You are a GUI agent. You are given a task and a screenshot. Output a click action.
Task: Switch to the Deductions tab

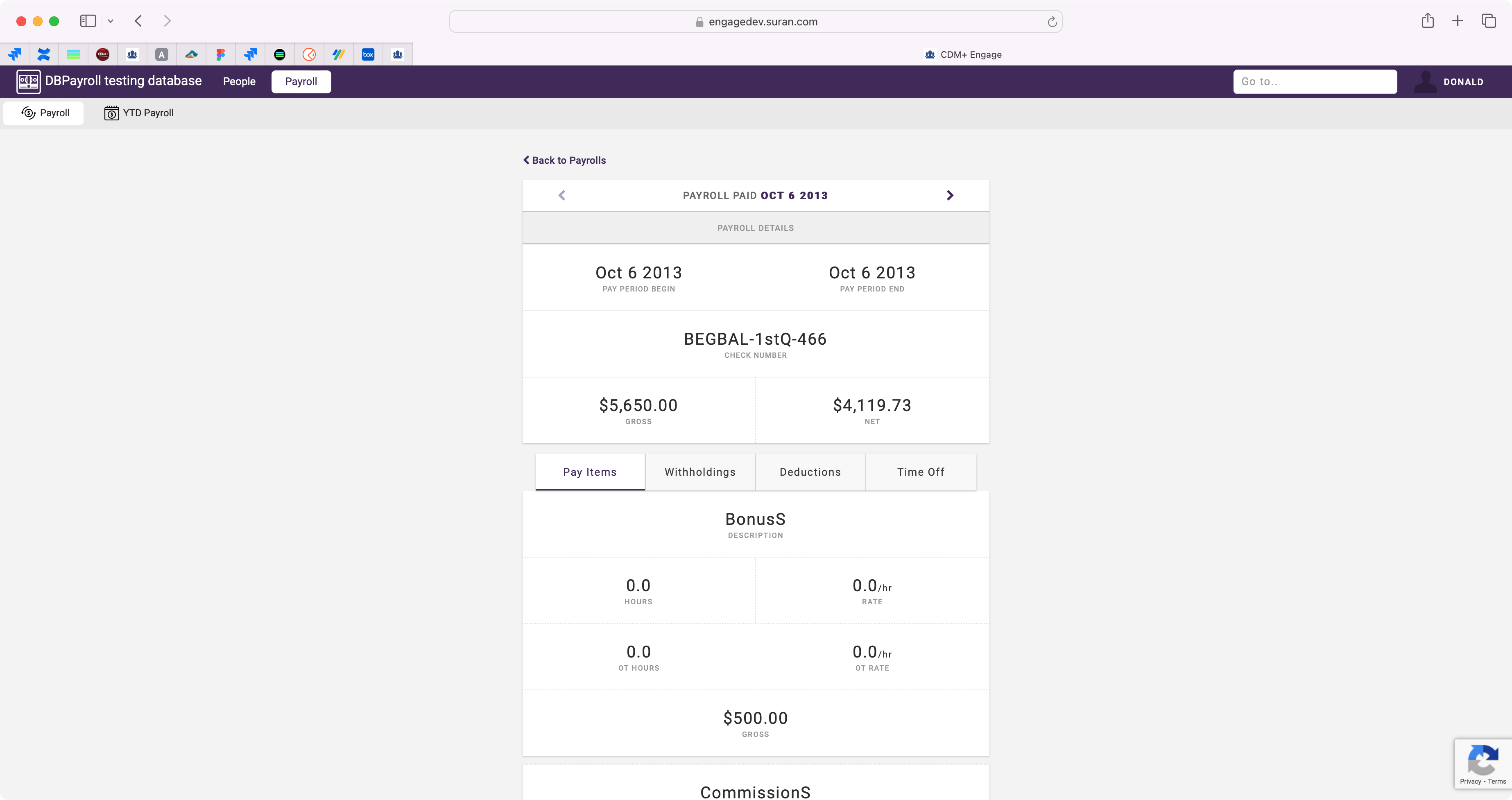coord(810,472)
